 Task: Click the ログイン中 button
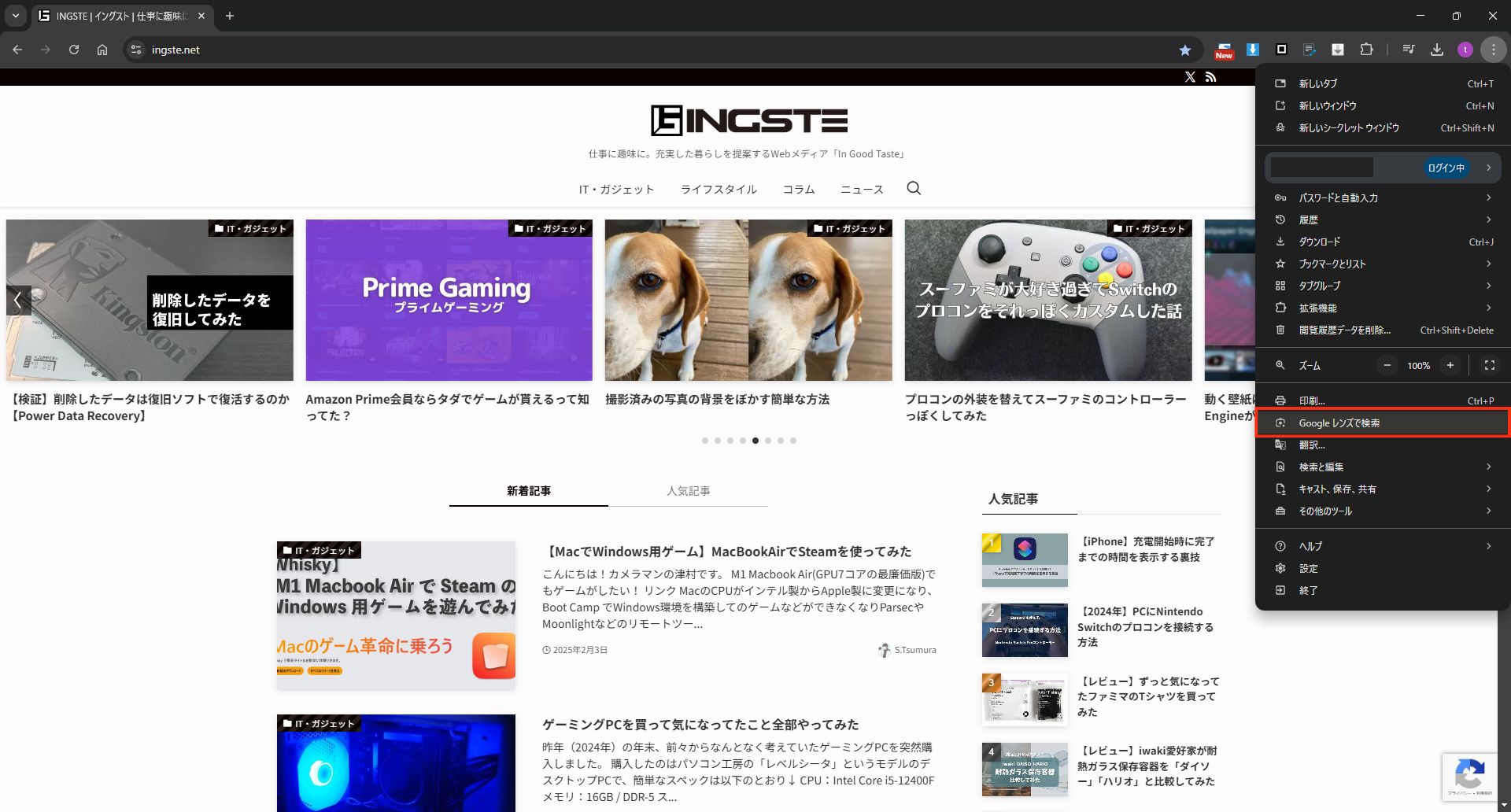tap(1445, 167)
